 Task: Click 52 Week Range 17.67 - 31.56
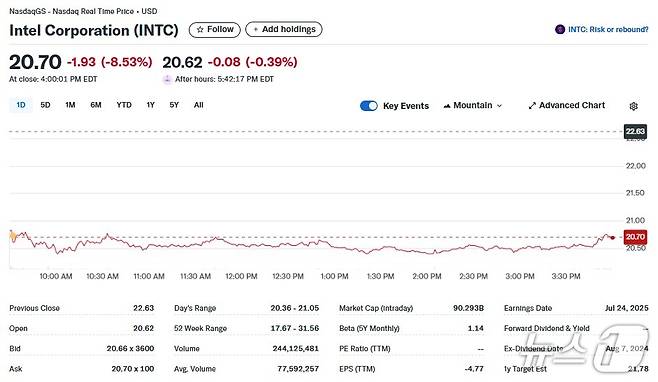(295, 328)
